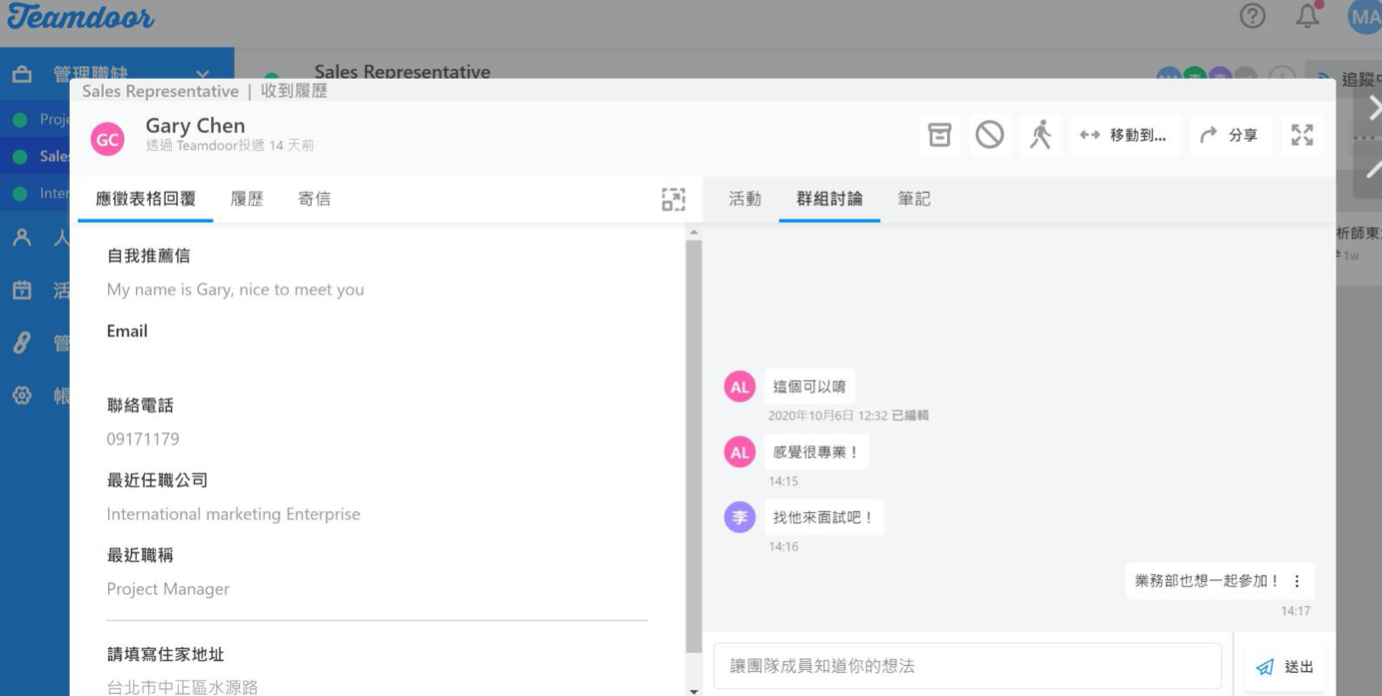
Task: Expand candidate panel to fullscreen
Action: click(x=1302, y=135)
